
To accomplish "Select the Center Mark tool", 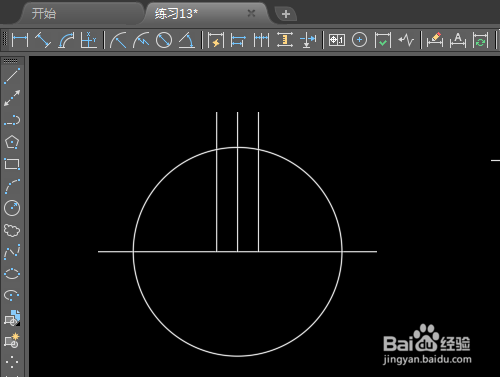I will point(359,40).
